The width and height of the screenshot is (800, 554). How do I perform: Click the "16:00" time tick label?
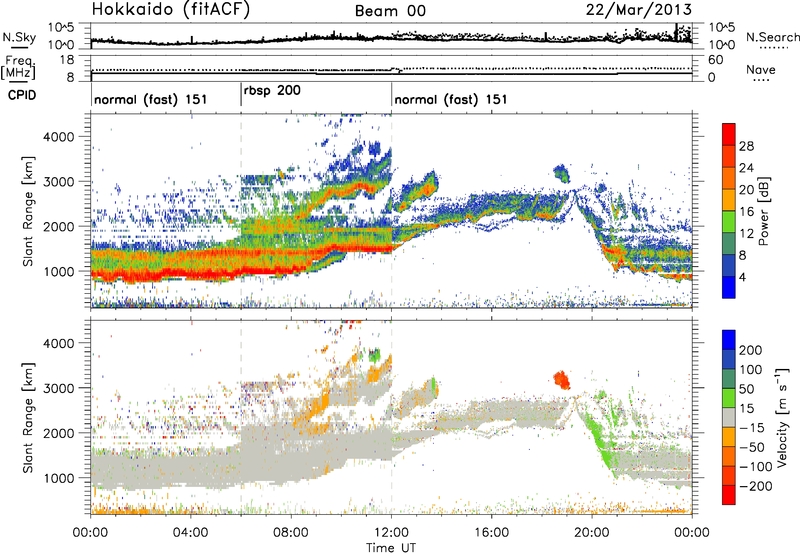491,533
